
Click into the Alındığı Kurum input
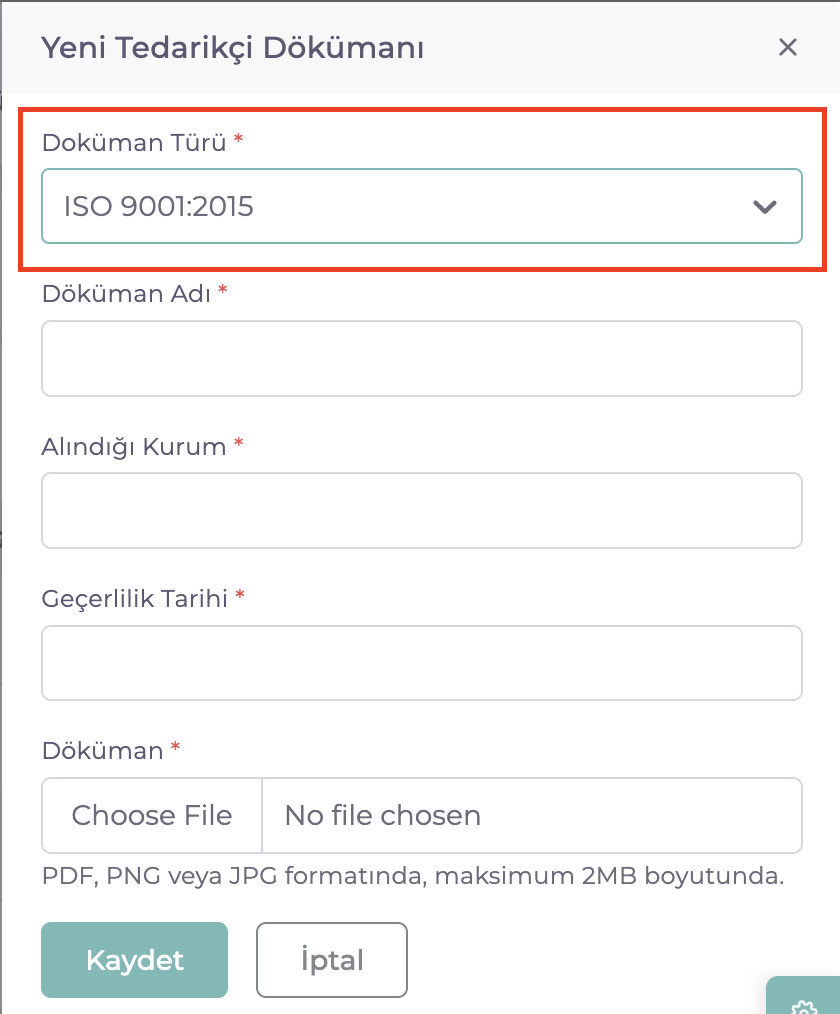(421, 510)
